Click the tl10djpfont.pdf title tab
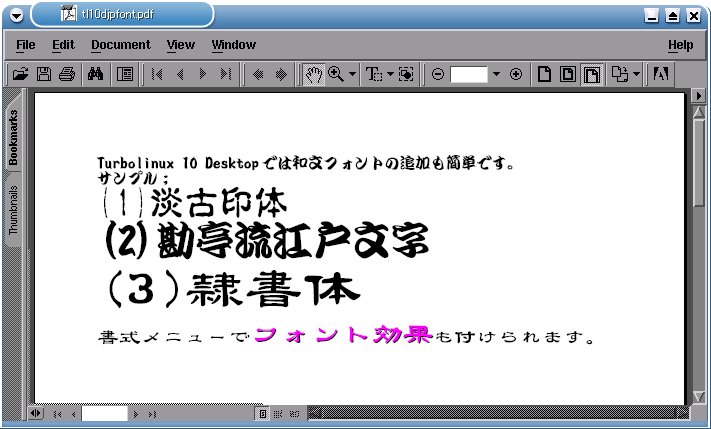711x429 pixels. click(122, 15)
